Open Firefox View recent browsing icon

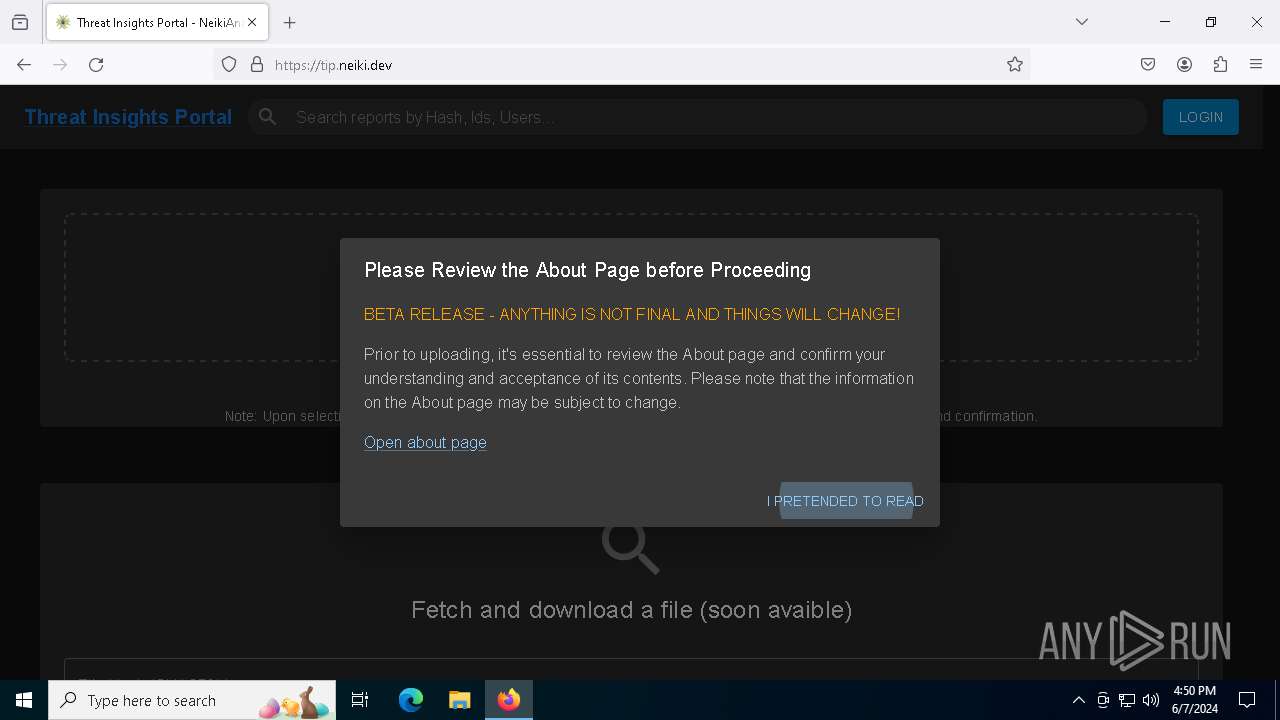point(20,22)
